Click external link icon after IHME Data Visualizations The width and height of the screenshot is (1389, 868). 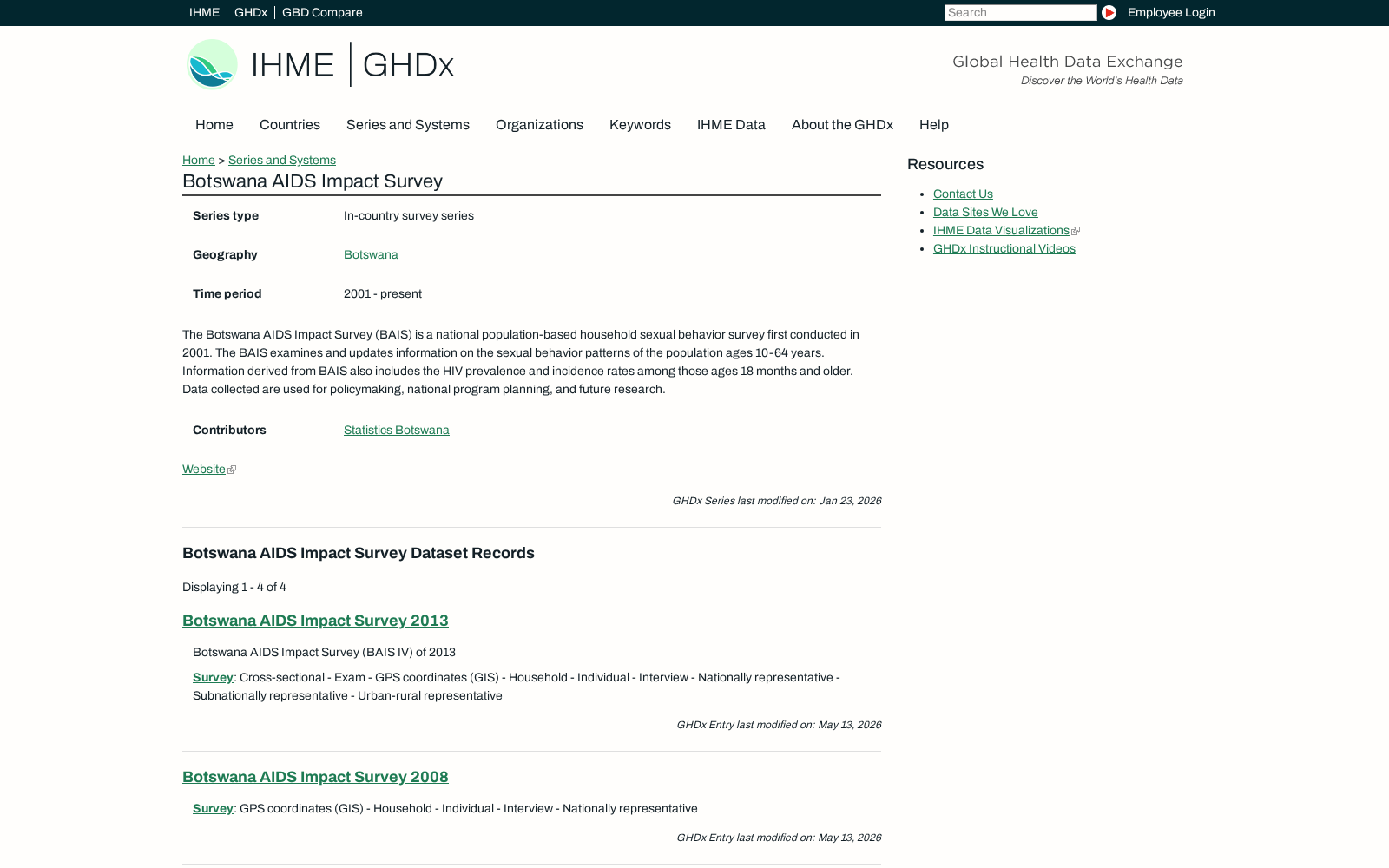click(1076, 231)
